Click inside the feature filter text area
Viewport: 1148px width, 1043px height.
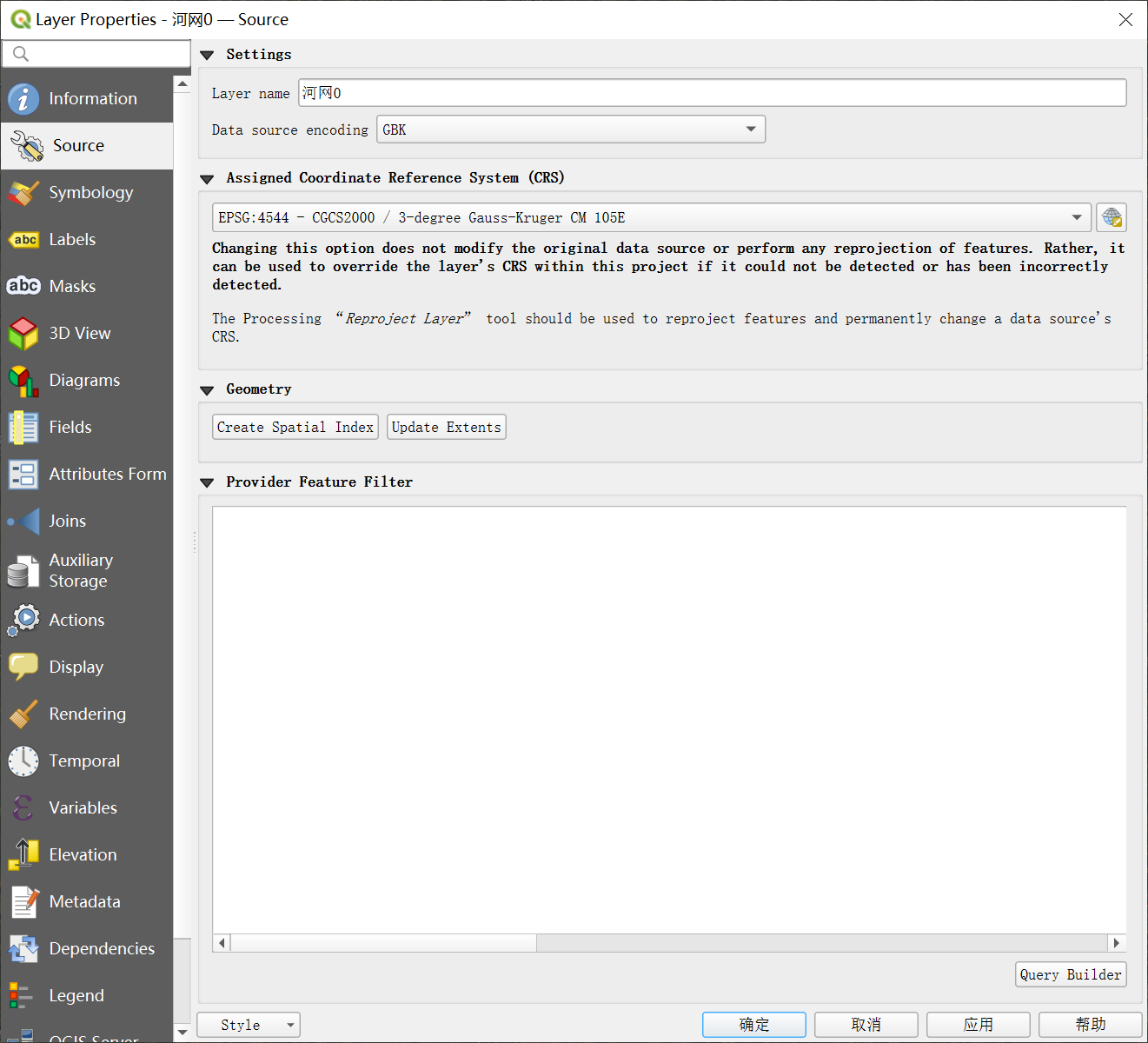pos(669,720)
